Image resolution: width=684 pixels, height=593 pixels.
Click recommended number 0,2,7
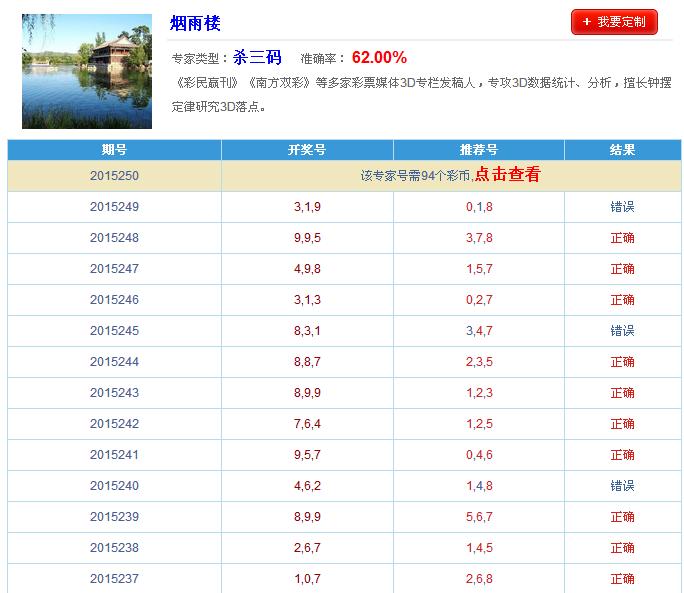click(479, 300)
